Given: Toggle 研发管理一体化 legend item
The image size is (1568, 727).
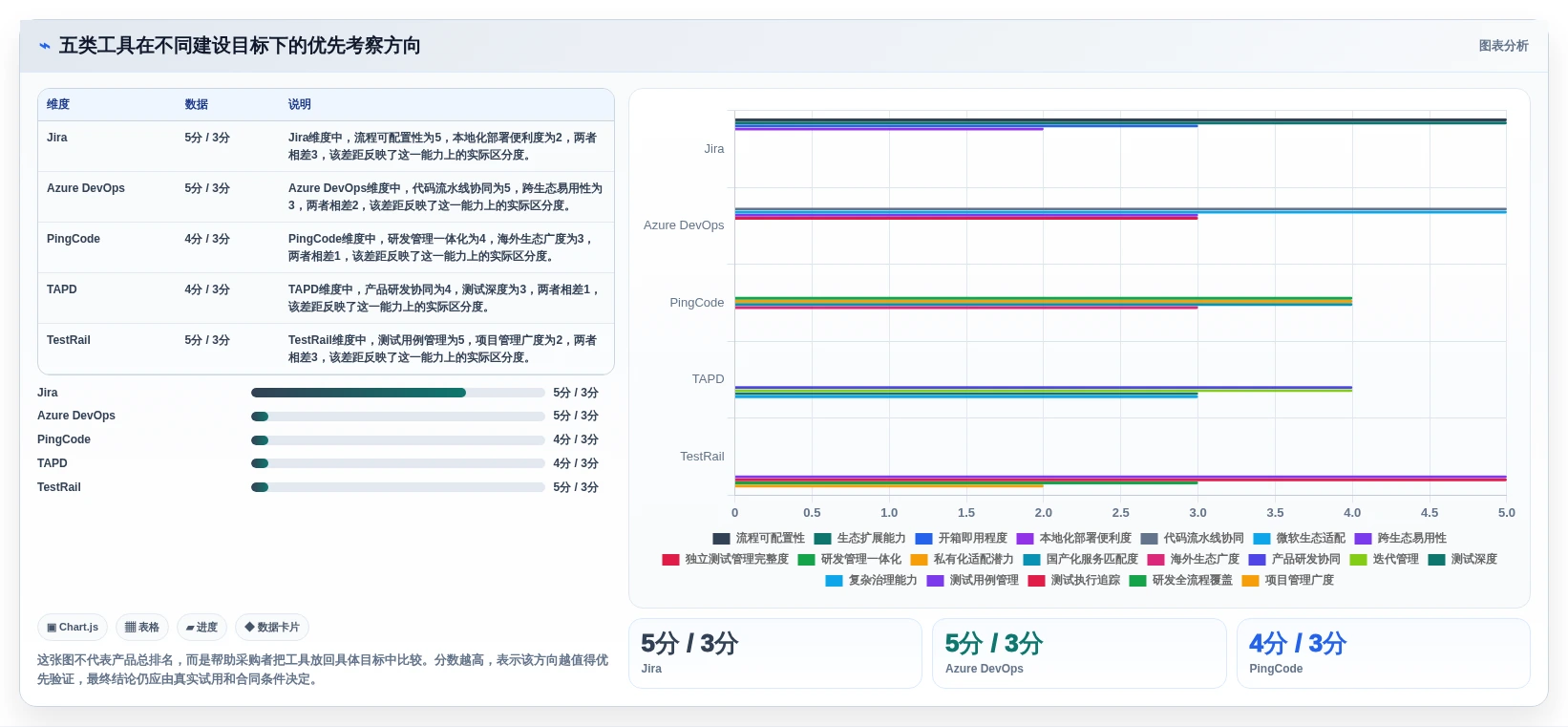Looking at the screenshot, I should pos(849,560).
